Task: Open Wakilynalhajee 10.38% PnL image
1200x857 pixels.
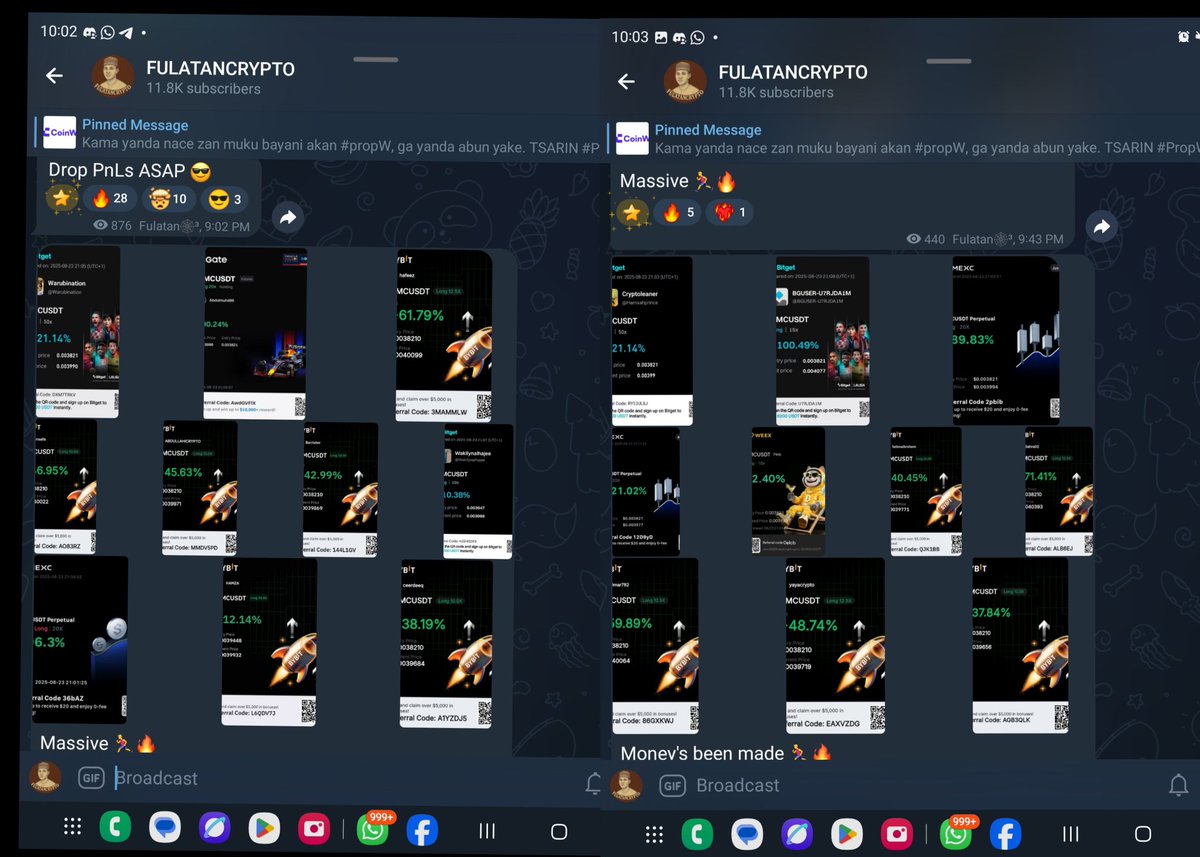Action: click(478, 491)
